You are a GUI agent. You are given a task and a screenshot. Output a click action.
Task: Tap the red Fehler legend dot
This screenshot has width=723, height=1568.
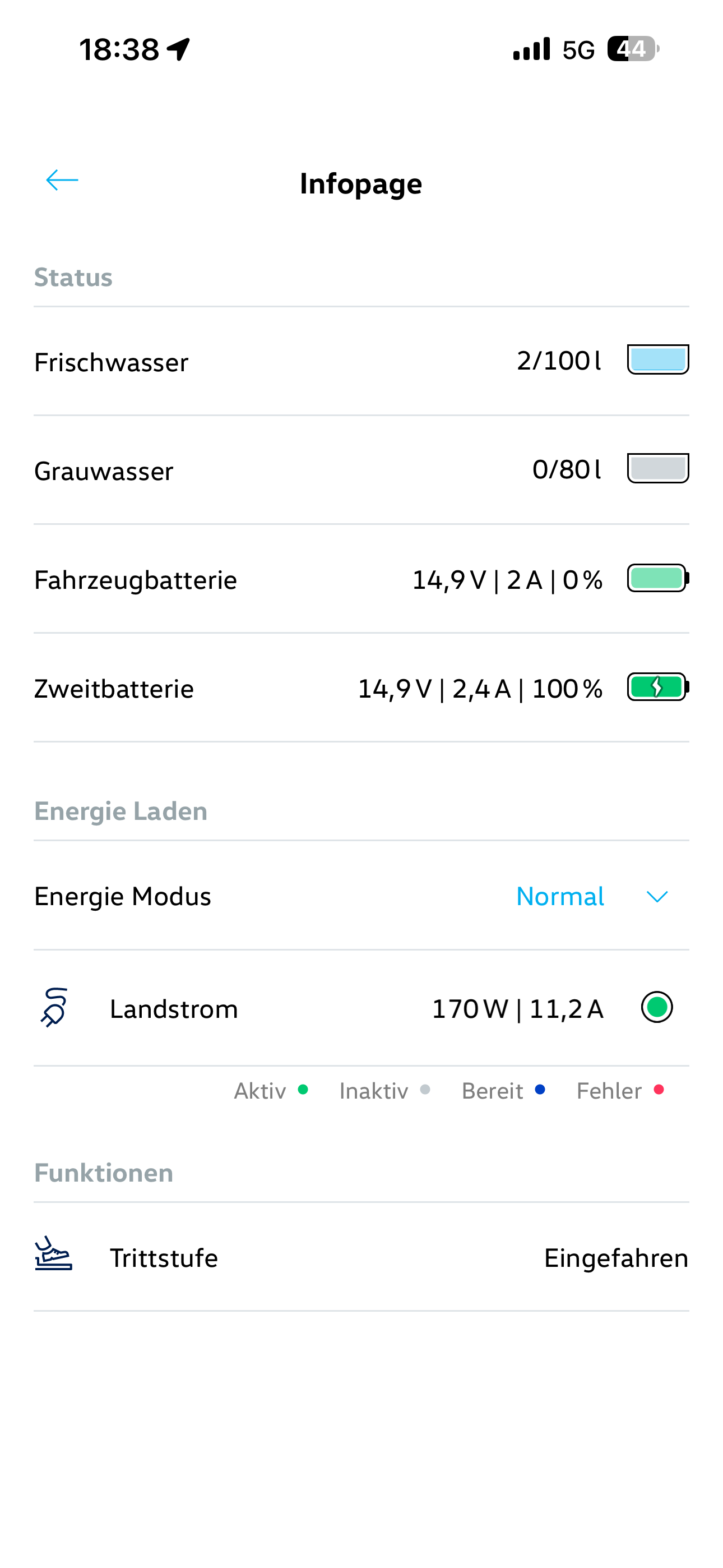pyautogui.click(x=659, y=1090)
